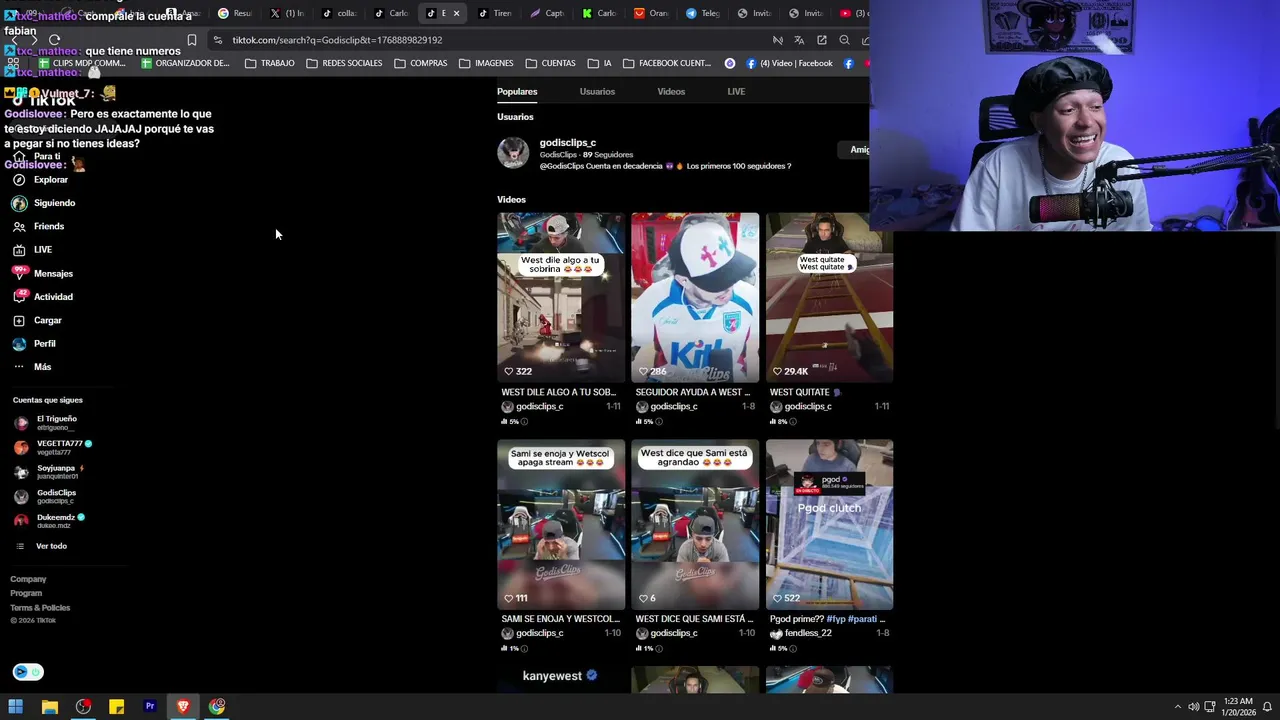The height and width of the screenshot is (720, 1280).
Task: Open COMPRAS bookmarks folder
Action: [421, 63]
